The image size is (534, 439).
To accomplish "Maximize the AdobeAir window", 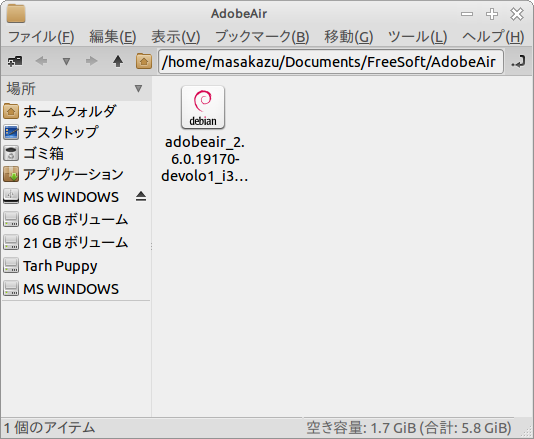I will (492, 14).
